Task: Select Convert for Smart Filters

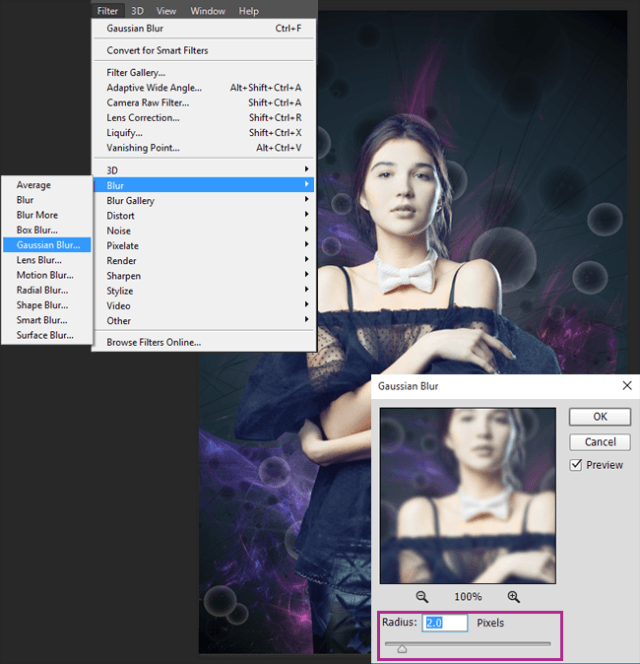Action: [x=158, y=50]
